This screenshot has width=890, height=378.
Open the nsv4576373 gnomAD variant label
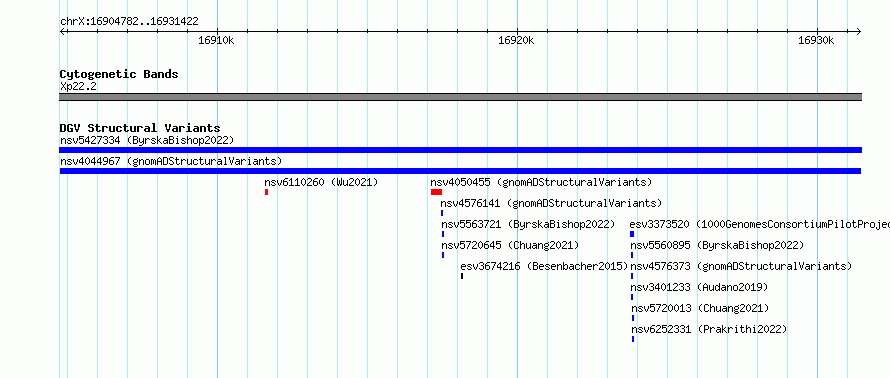(x=741, y=266)
